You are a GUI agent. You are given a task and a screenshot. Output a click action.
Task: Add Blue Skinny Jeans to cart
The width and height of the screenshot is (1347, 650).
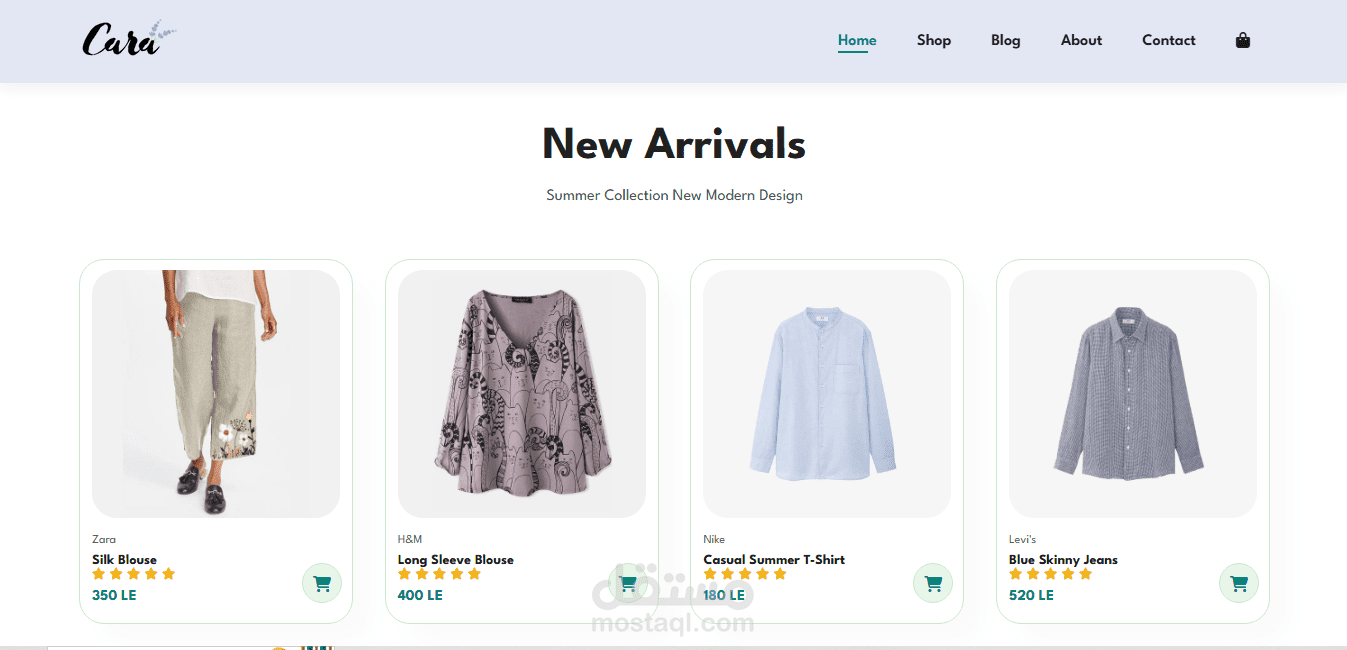tap(1239, 584)
